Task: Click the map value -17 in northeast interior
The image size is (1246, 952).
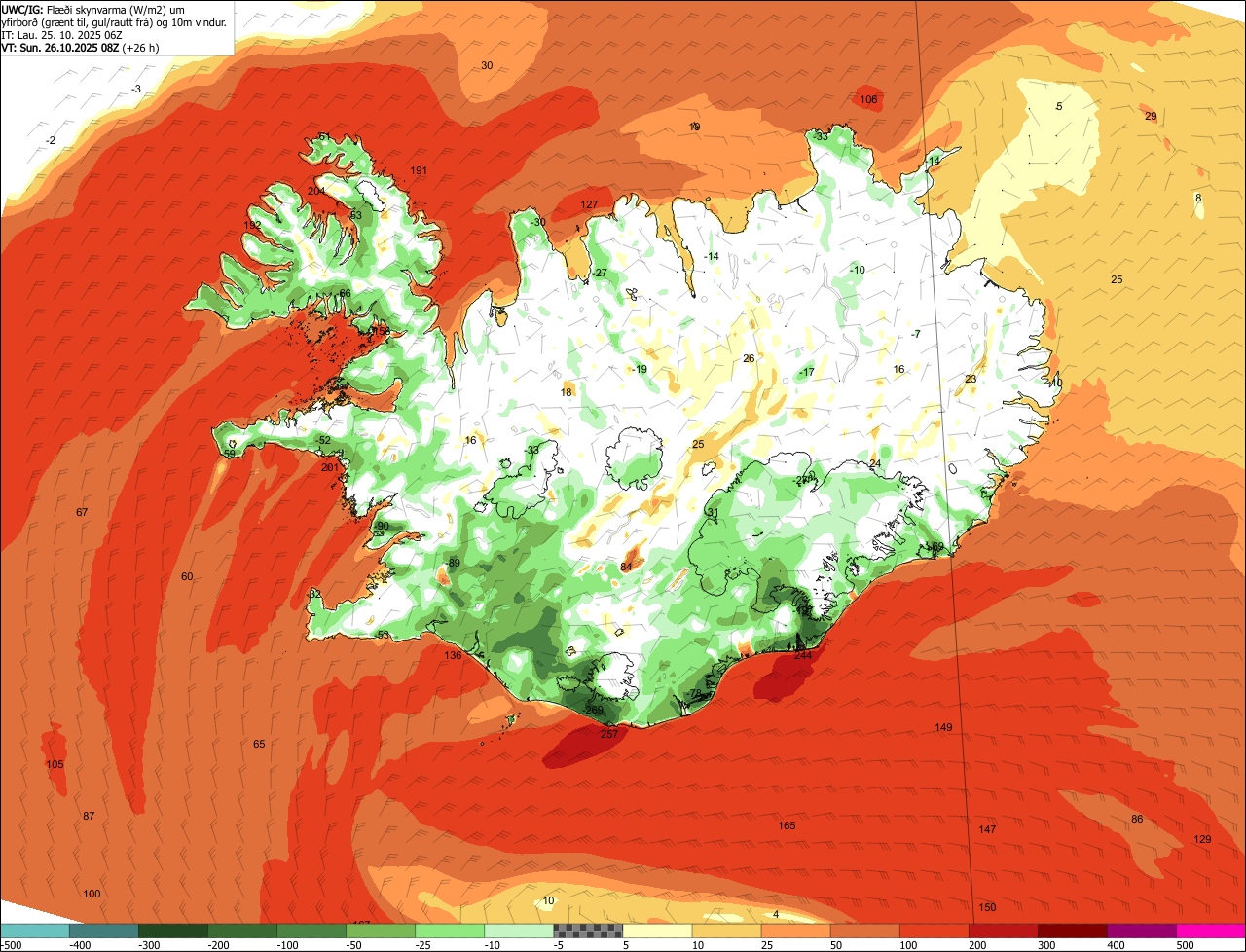Action: tap(806, 372)
